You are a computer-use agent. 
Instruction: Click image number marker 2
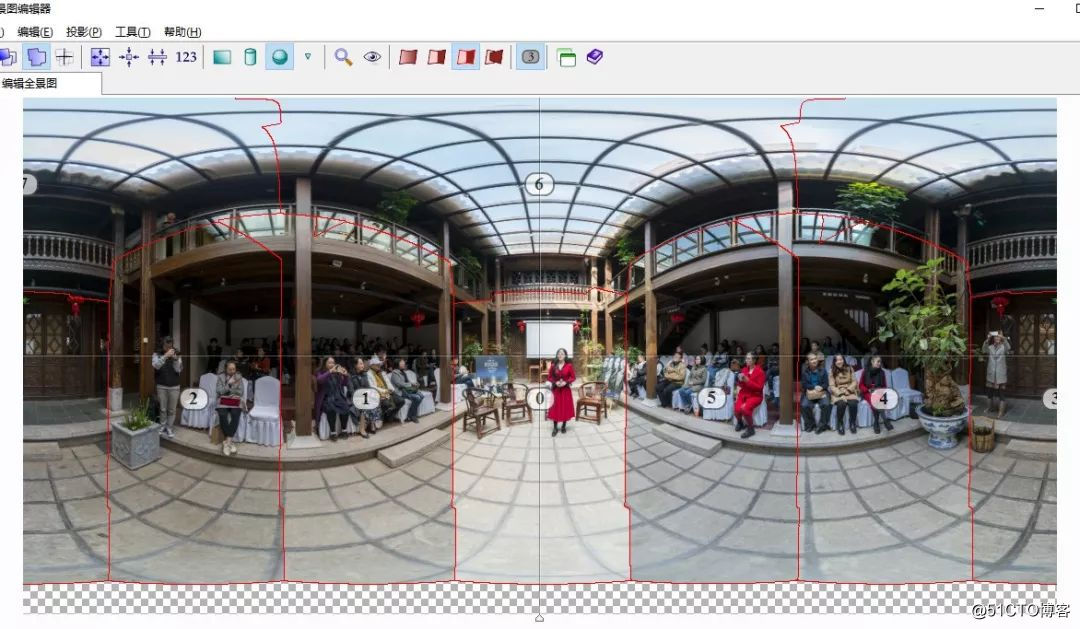click(194, 398)
